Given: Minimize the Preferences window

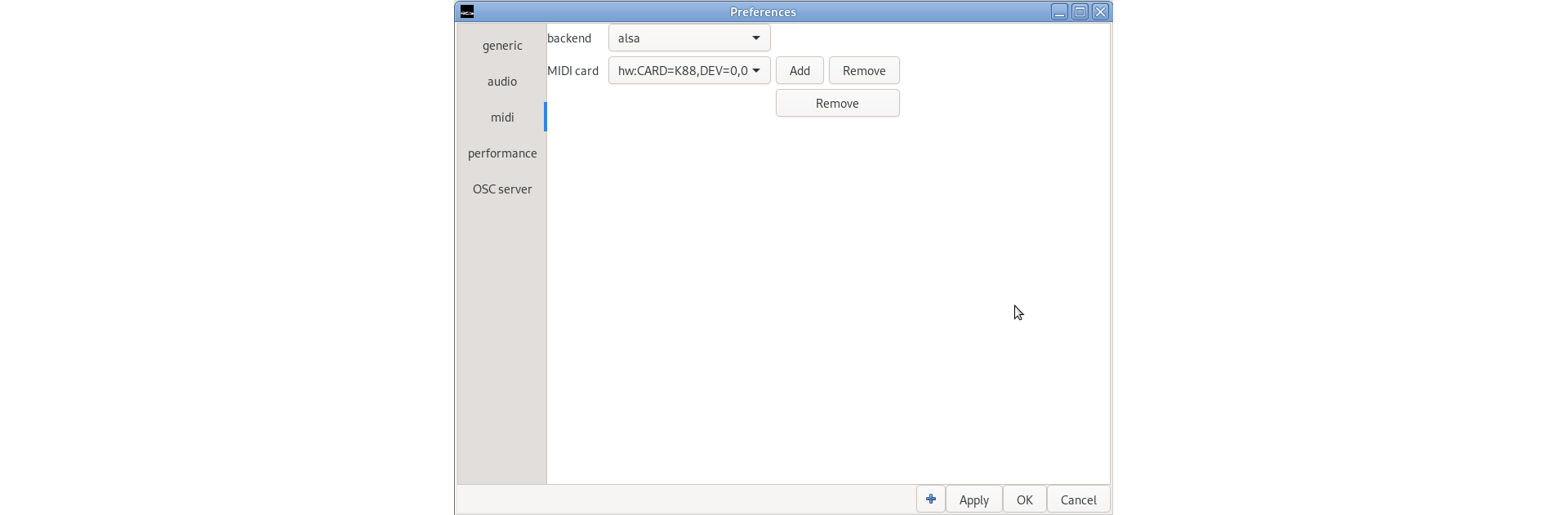Looking at the screenshot, I should tap(1059, 11).
